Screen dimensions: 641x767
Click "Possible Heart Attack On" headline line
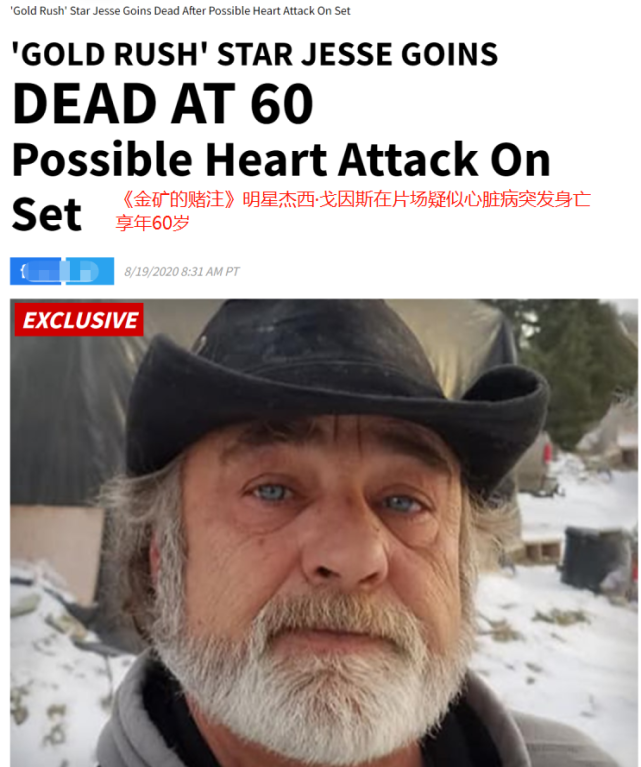pos(281,159)
